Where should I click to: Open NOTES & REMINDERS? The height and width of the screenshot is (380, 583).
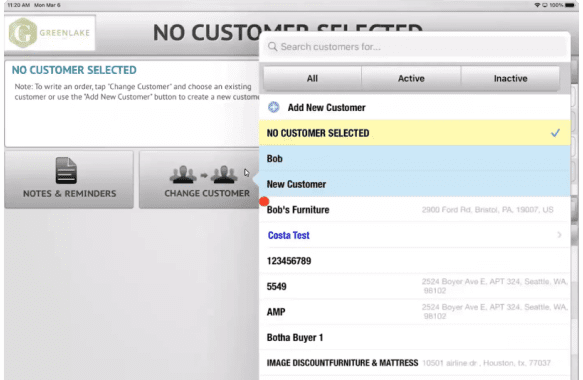[69, 180]
